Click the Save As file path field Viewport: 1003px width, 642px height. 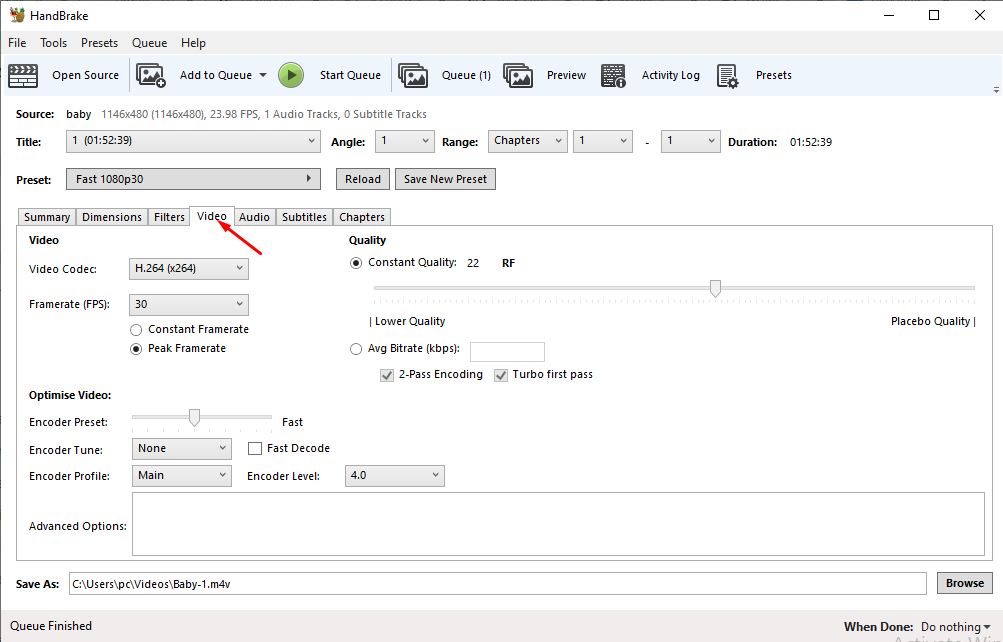(496, 583)
